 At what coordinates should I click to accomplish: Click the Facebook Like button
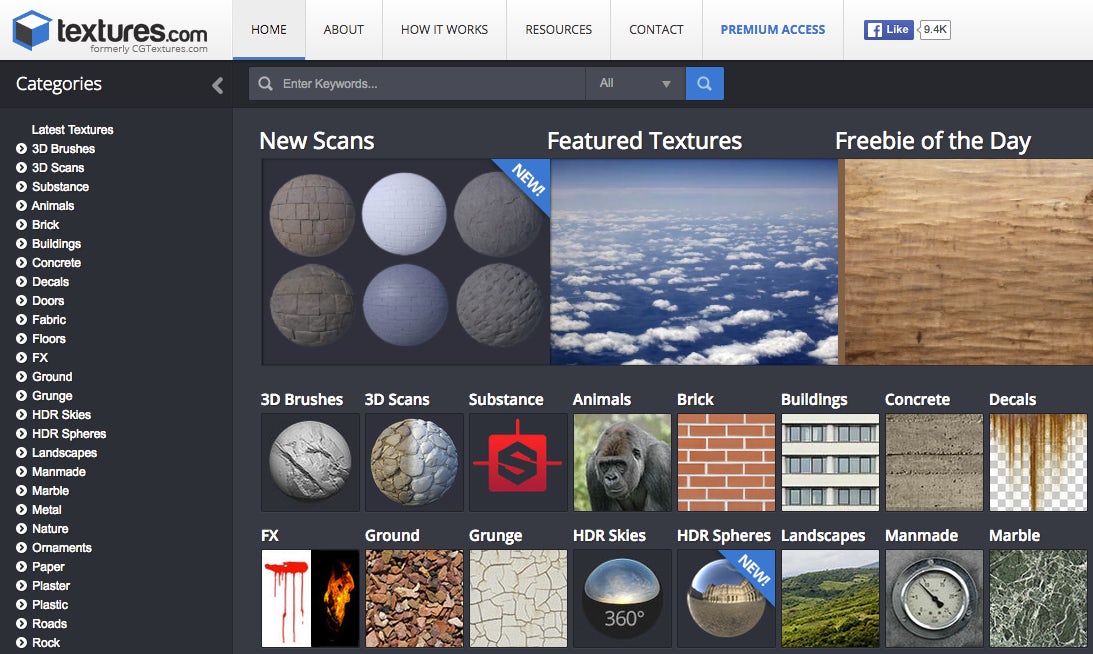[889, 29]
